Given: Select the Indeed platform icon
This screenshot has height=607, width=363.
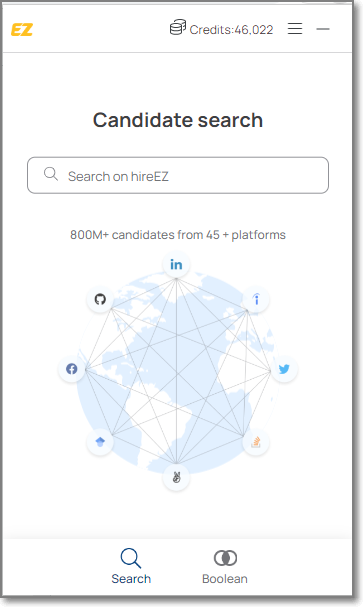Looking at the screenshot, I should click(x=256, y=299).
